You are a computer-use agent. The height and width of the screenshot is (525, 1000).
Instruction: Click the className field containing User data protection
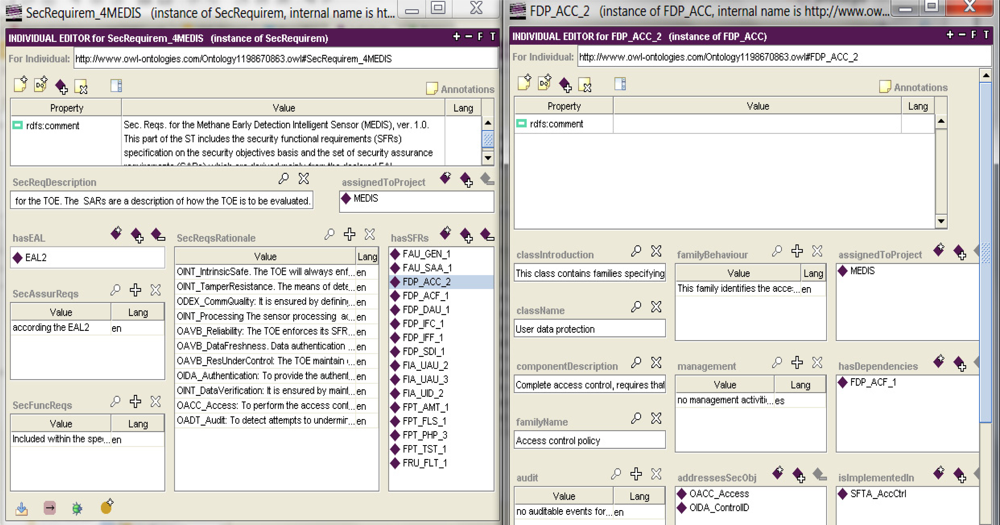[x=590, y=329]
